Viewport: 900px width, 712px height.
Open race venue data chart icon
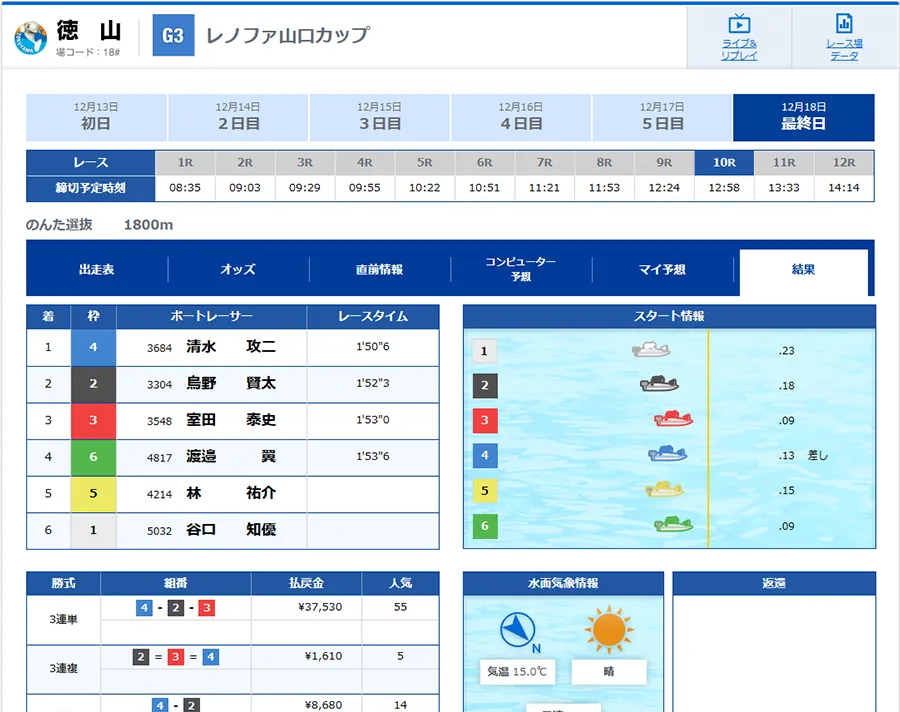[x=843, y=25]
